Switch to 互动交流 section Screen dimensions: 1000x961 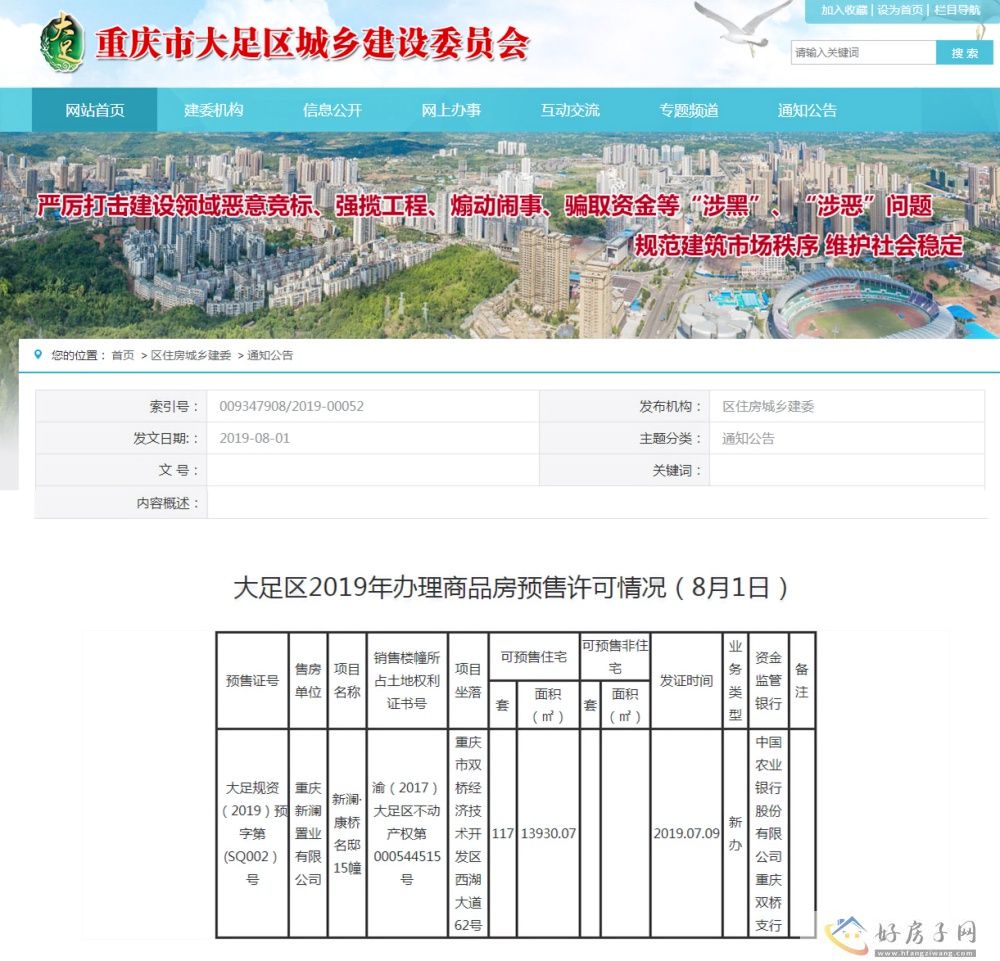(x=570, y=110)
